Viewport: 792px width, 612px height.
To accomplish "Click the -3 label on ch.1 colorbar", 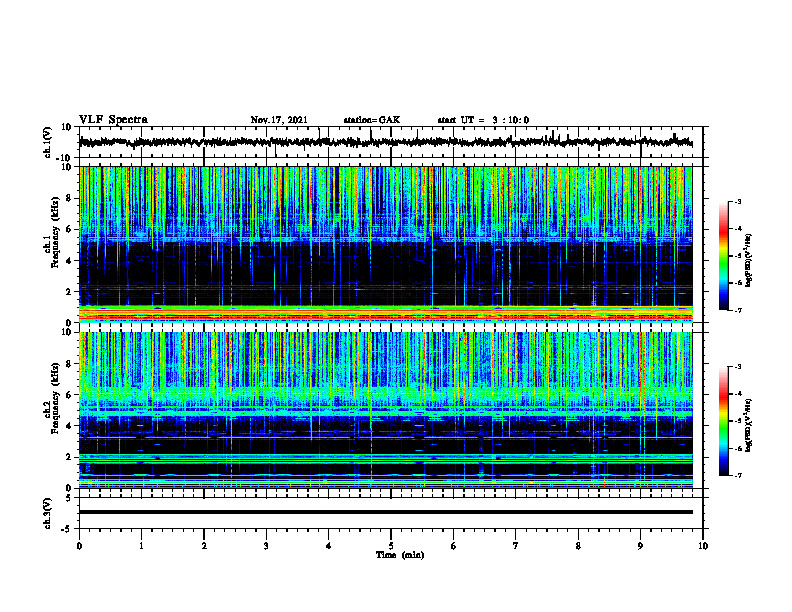I will tap(738, 201).
